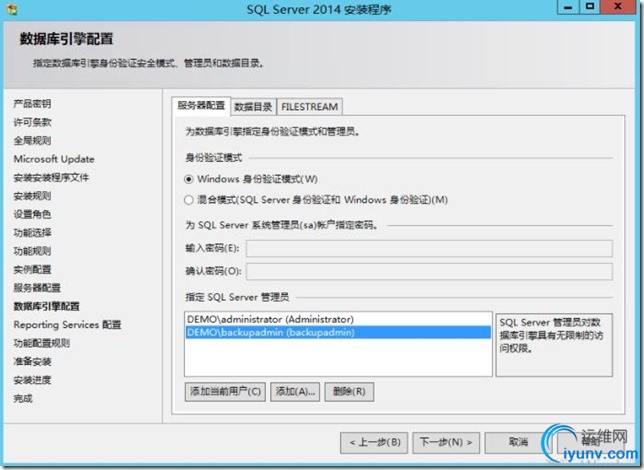This screenshot has height=470, width=644.
Task: Minimize the SQL Server setup window
Action: click(568, 7)
